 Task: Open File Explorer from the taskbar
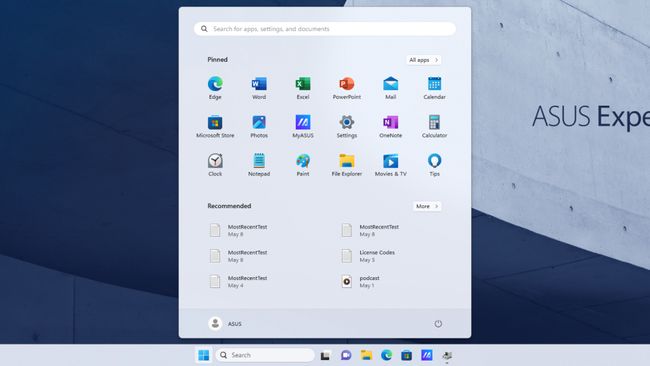tap(366, 355)
